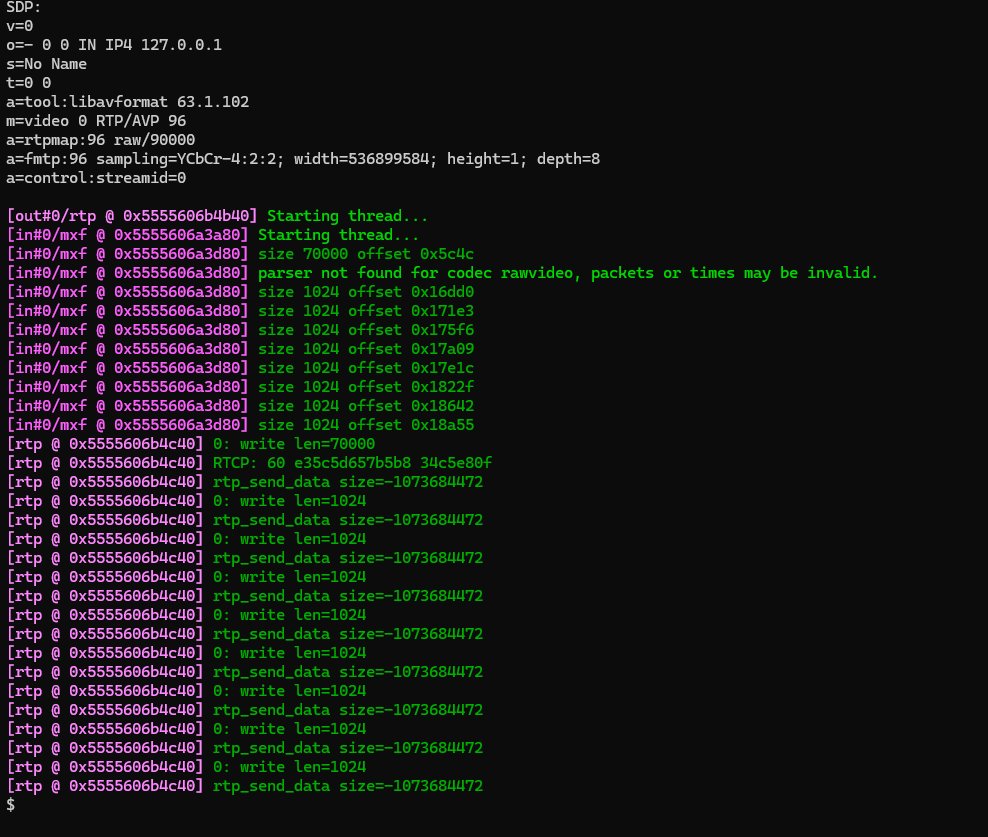Click 'RTCP: 60 e35c5d657b5b8 34c5e80f' line
The width and height of the screenshot is (988, 837).
pyautogui.click(x=353, y=463)
